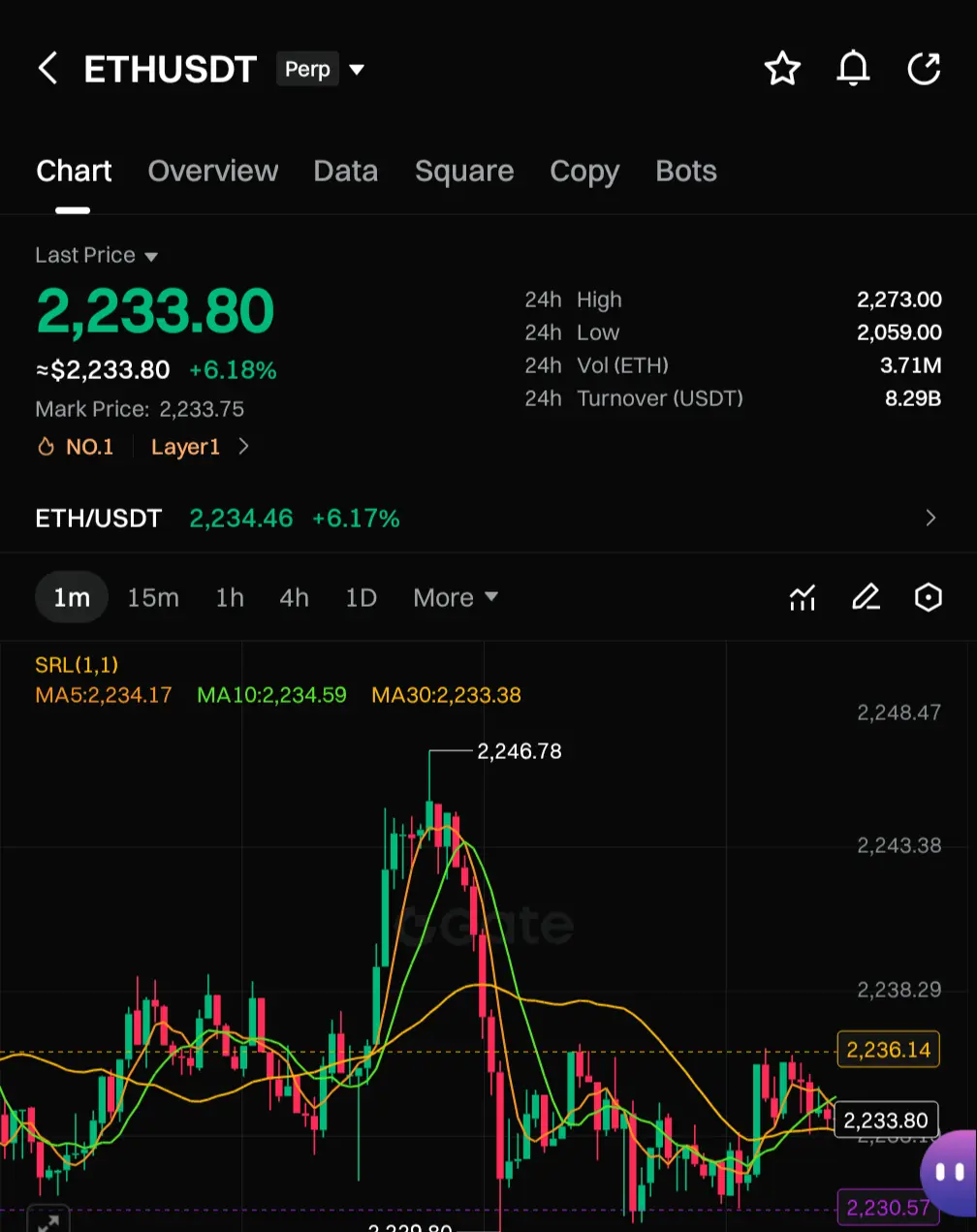Open the Bots tab
The image size is (977, 1232).
point(686,172)
